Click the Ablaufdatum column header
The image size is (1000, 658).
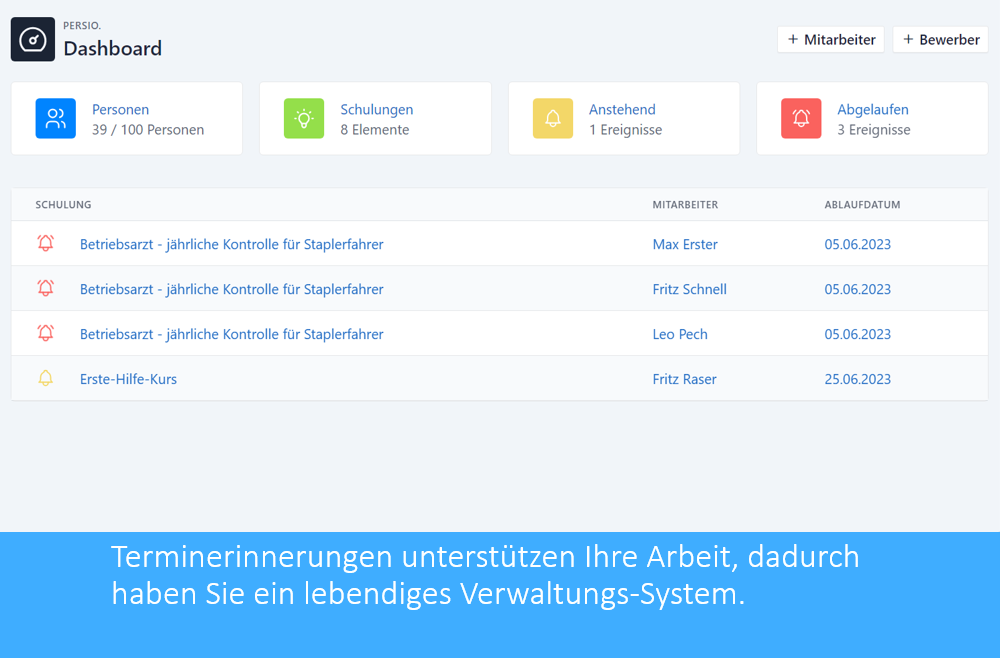862,205
